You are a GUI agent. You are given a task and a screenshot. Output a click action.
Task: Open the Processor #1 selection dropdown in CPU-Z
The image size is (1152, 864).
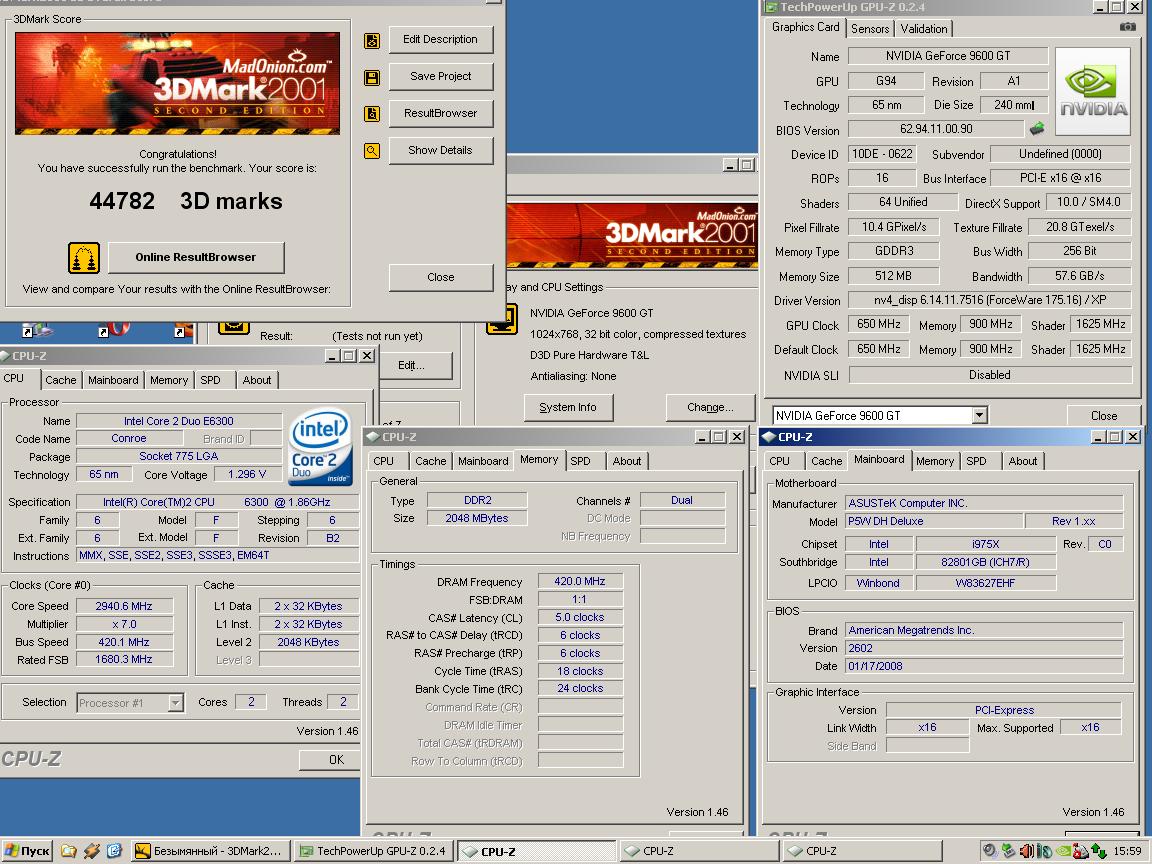[x=176, y=703]
